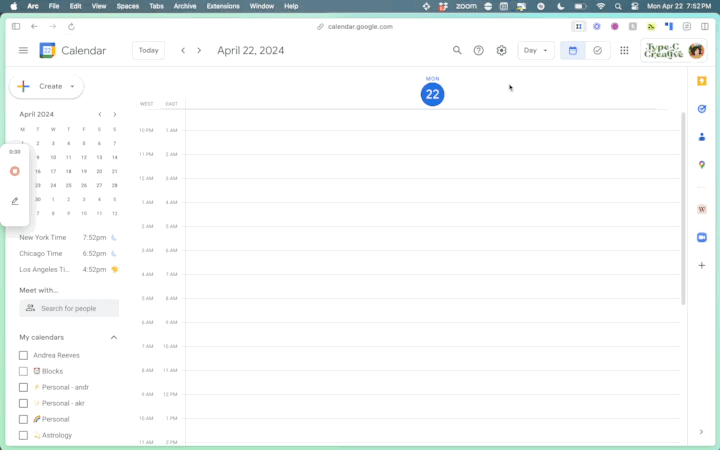Open the Support help icon
720x450 pixels.
click(479, 50)
